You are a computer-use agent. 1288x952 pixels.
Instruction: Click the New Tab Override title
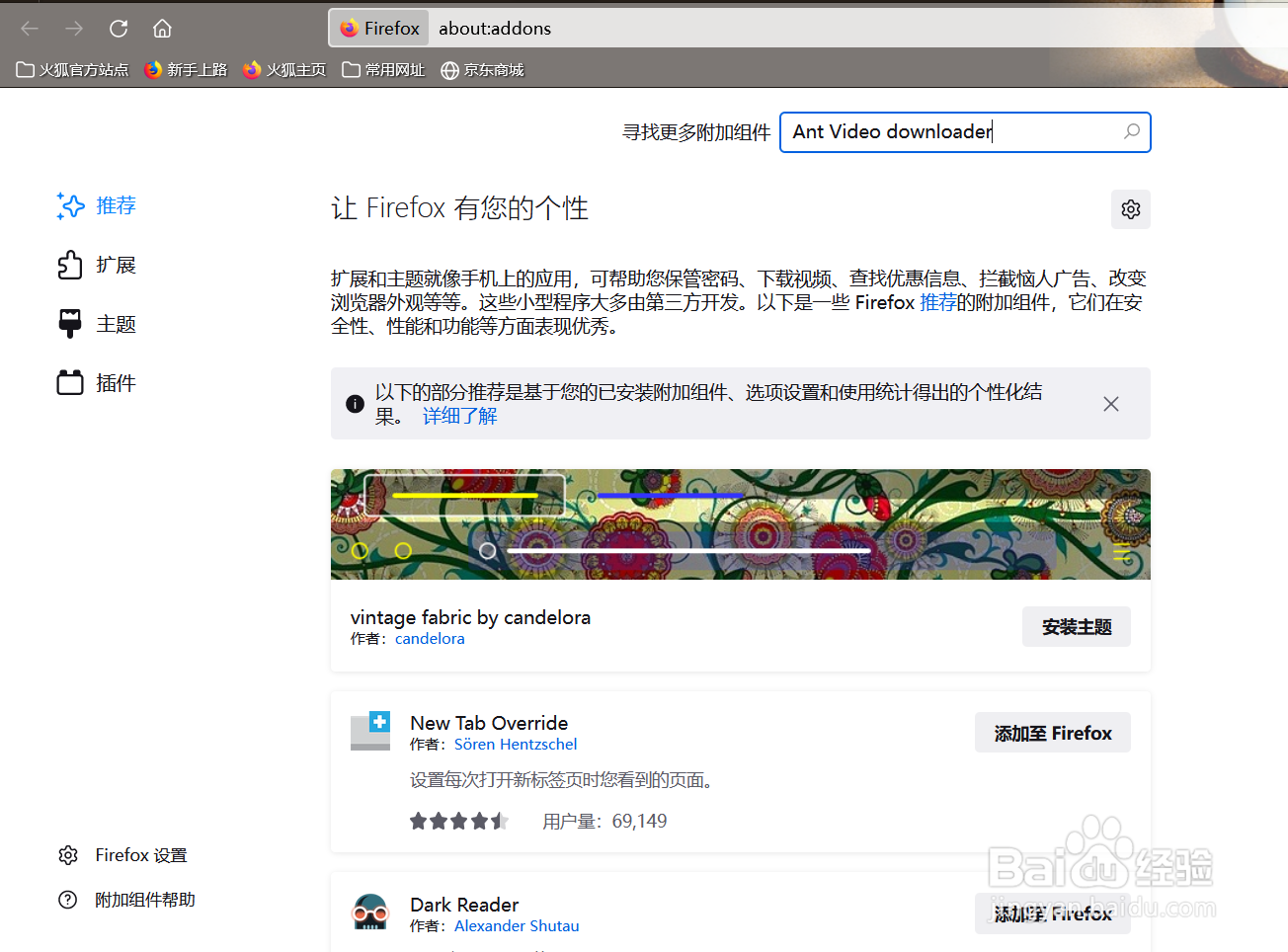pos(489,723)
